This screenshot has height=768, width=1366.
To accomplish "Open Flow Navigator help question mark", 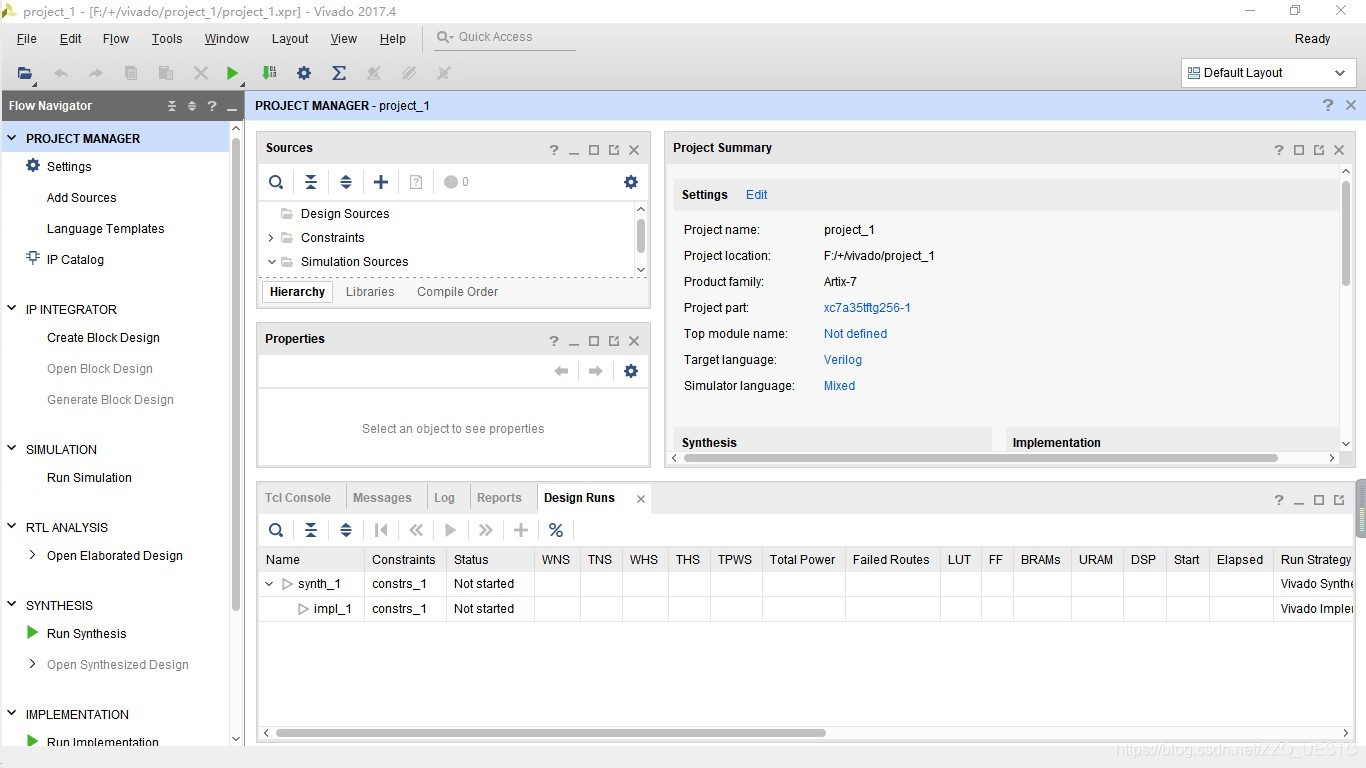I will coord(212,106).
